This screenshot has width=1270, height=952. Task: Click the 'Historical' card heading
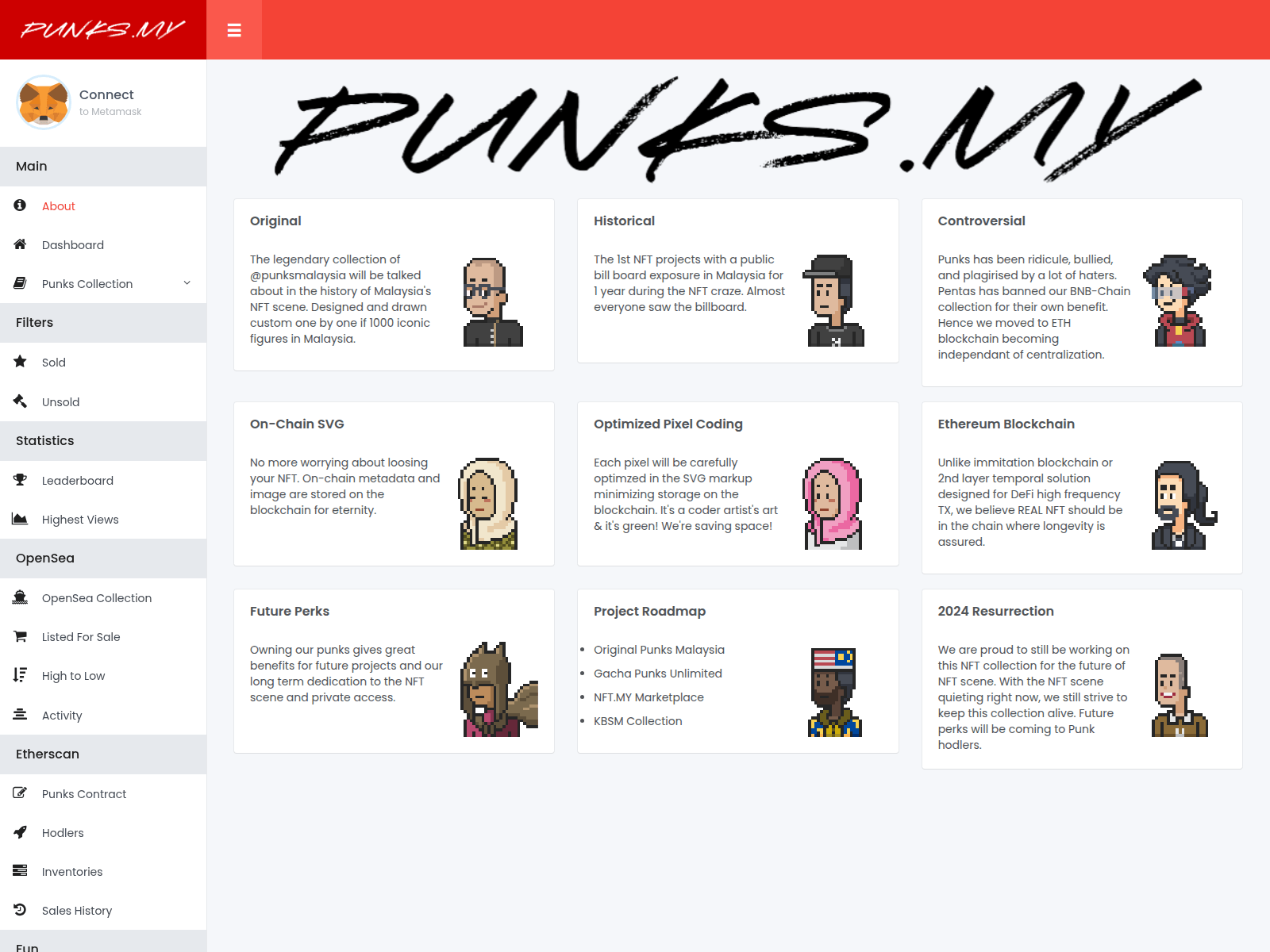click(625, 221)
